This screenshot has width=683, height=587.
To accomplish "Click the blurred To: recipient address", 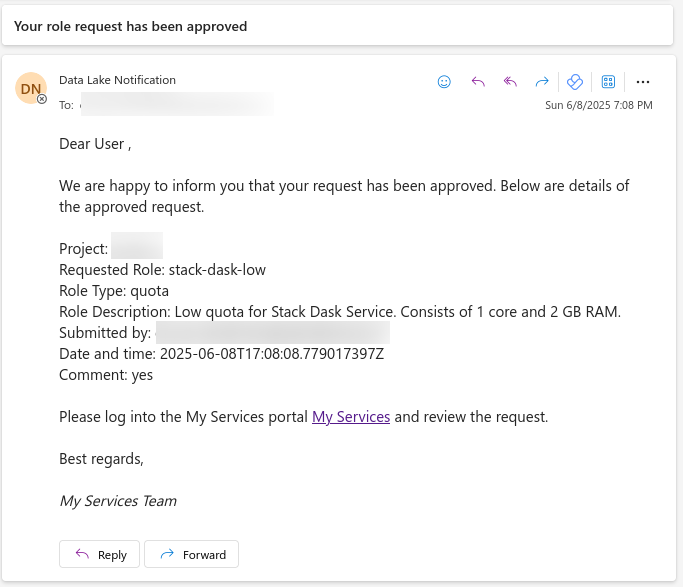I will pyautogui.click(x=177, y=105).
